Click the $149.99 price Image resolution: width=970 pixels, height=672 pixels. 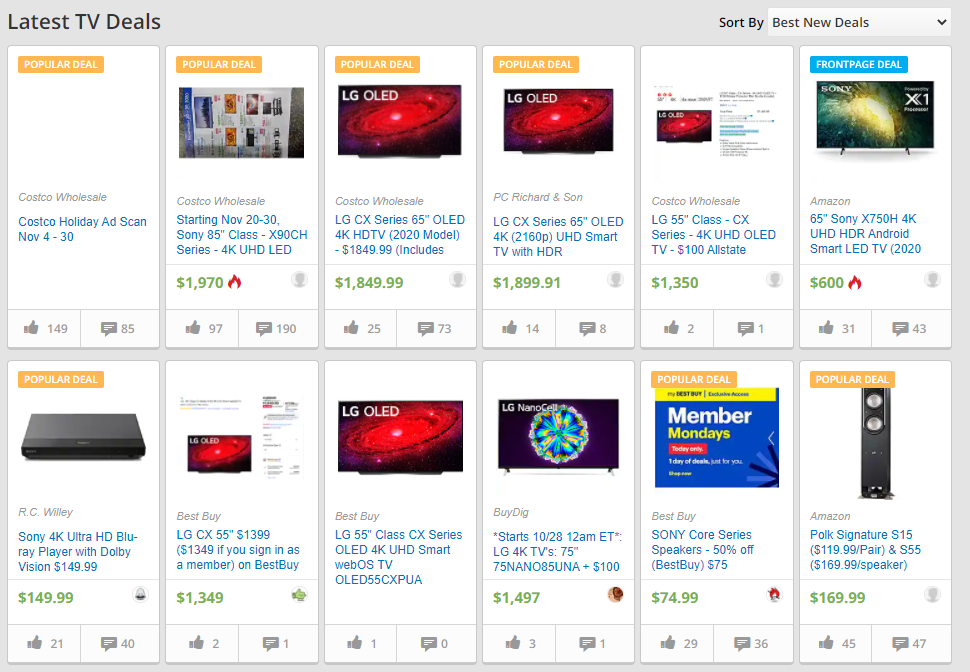tap(46, 598)
